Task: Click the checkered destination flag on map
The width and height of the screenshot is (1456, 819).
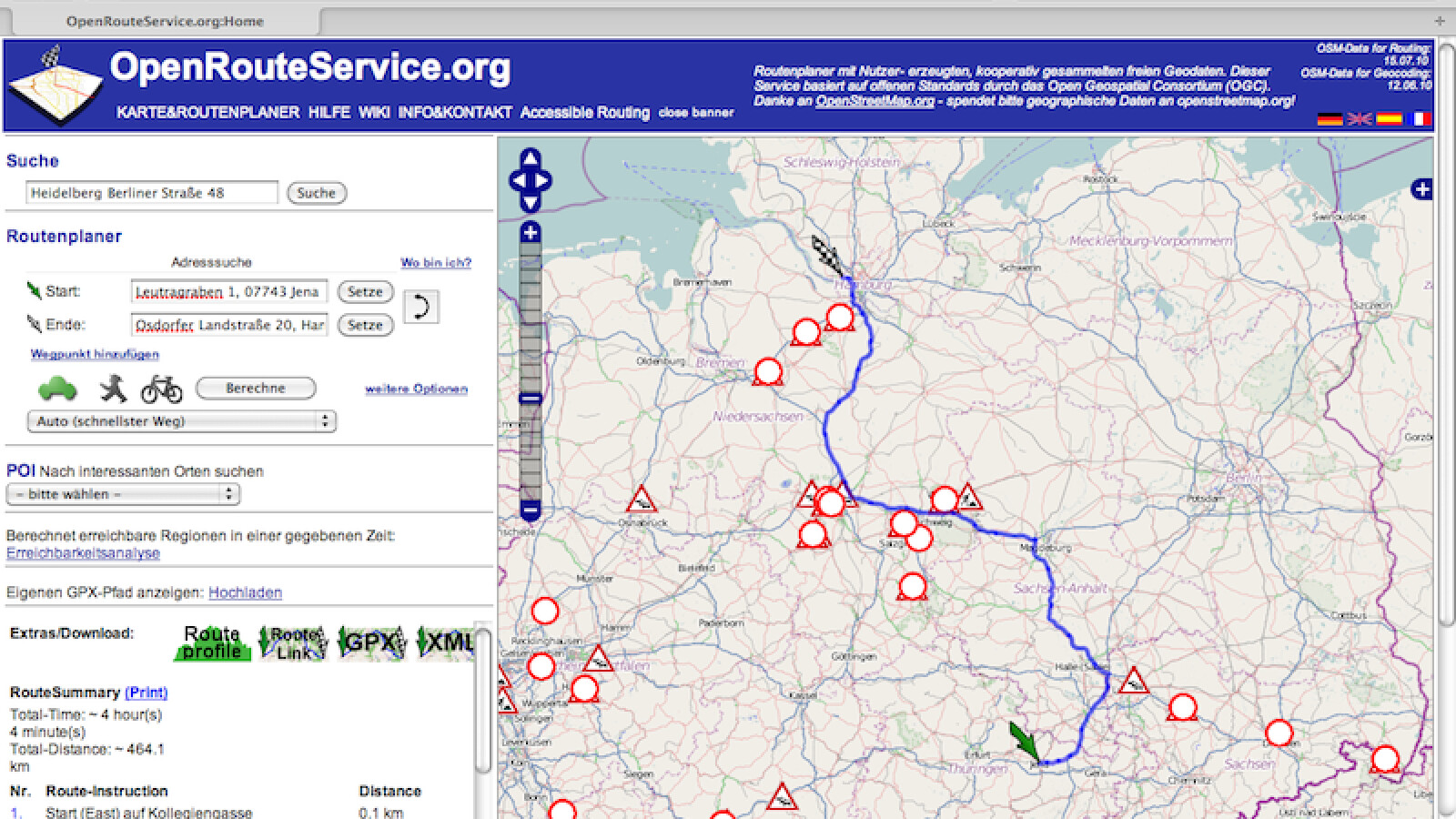Action: tap(829, 256)
